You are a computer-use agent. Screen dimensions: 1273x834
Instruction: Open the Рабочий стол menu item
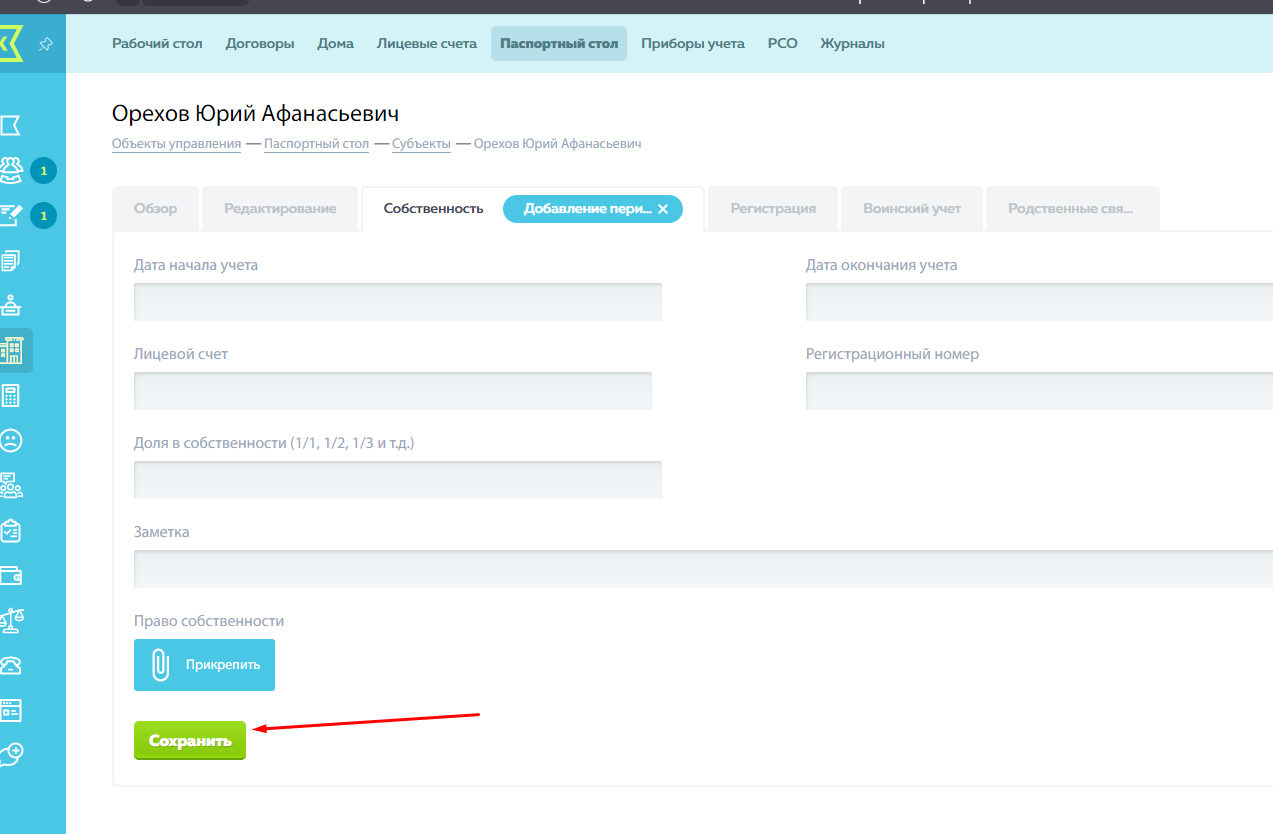pyautogui.click(x=157, y=44)
